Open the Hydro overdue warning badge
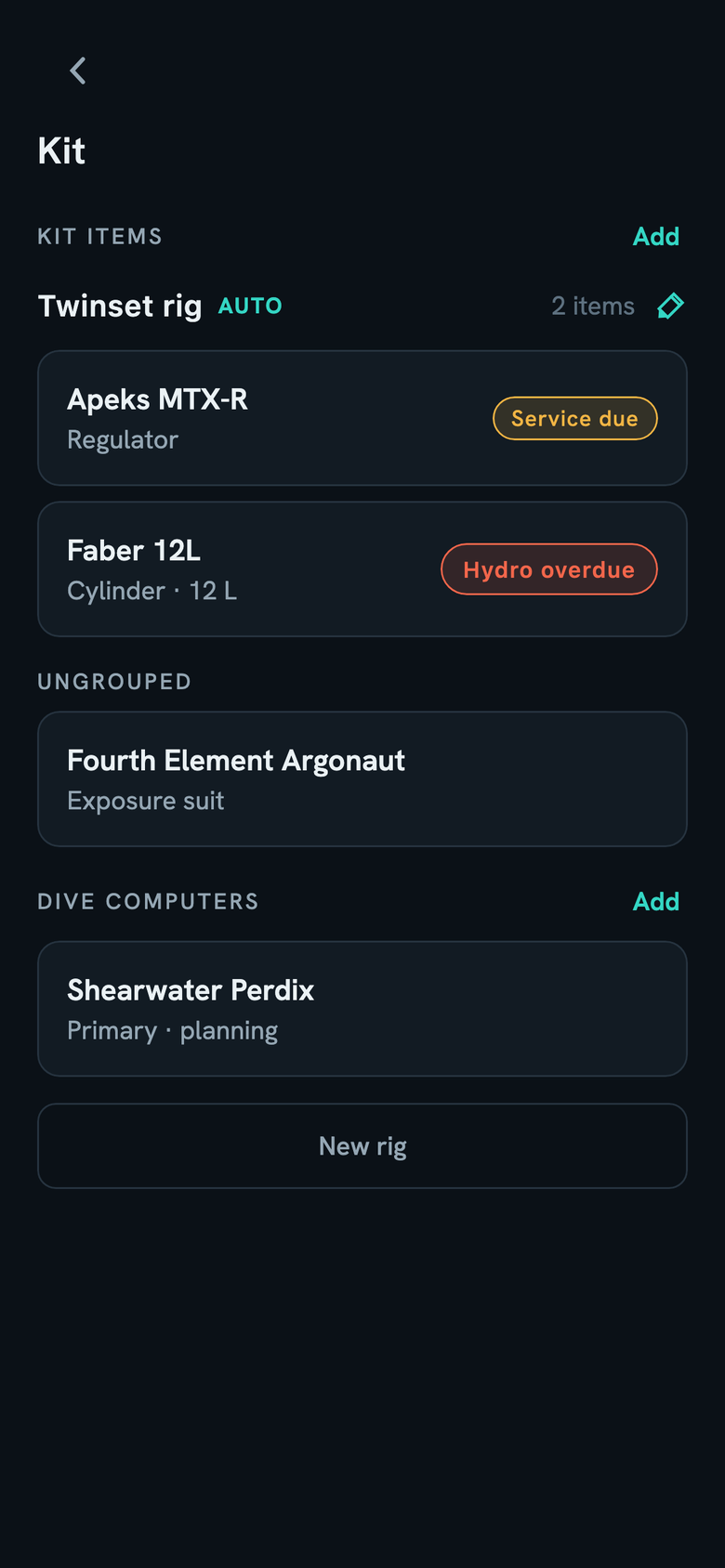This screenshot has width=725, height=1568. 548,569
